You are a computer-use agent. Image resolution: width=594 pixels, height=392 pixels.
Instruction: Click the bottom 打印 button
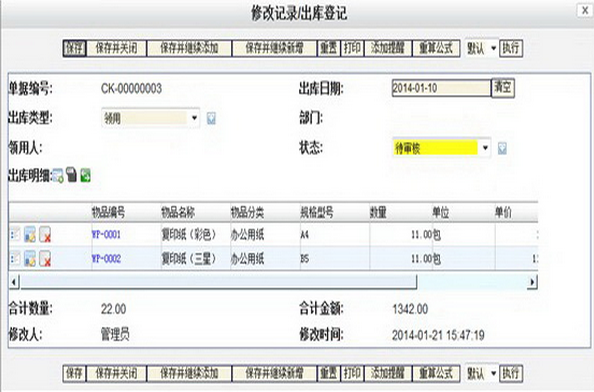352,373
